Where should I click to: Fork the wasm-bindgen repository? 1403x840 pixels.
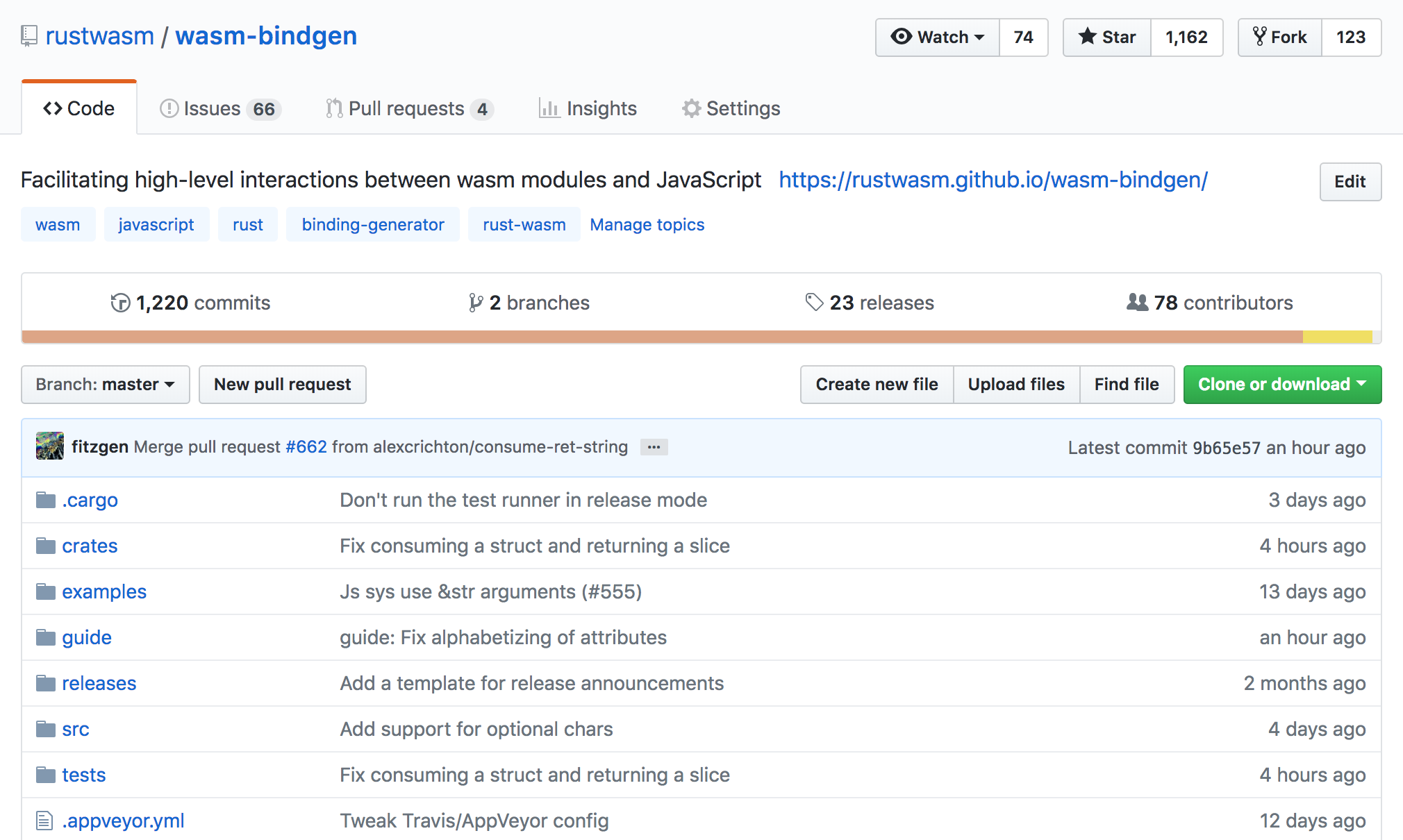click(1279, 37)
